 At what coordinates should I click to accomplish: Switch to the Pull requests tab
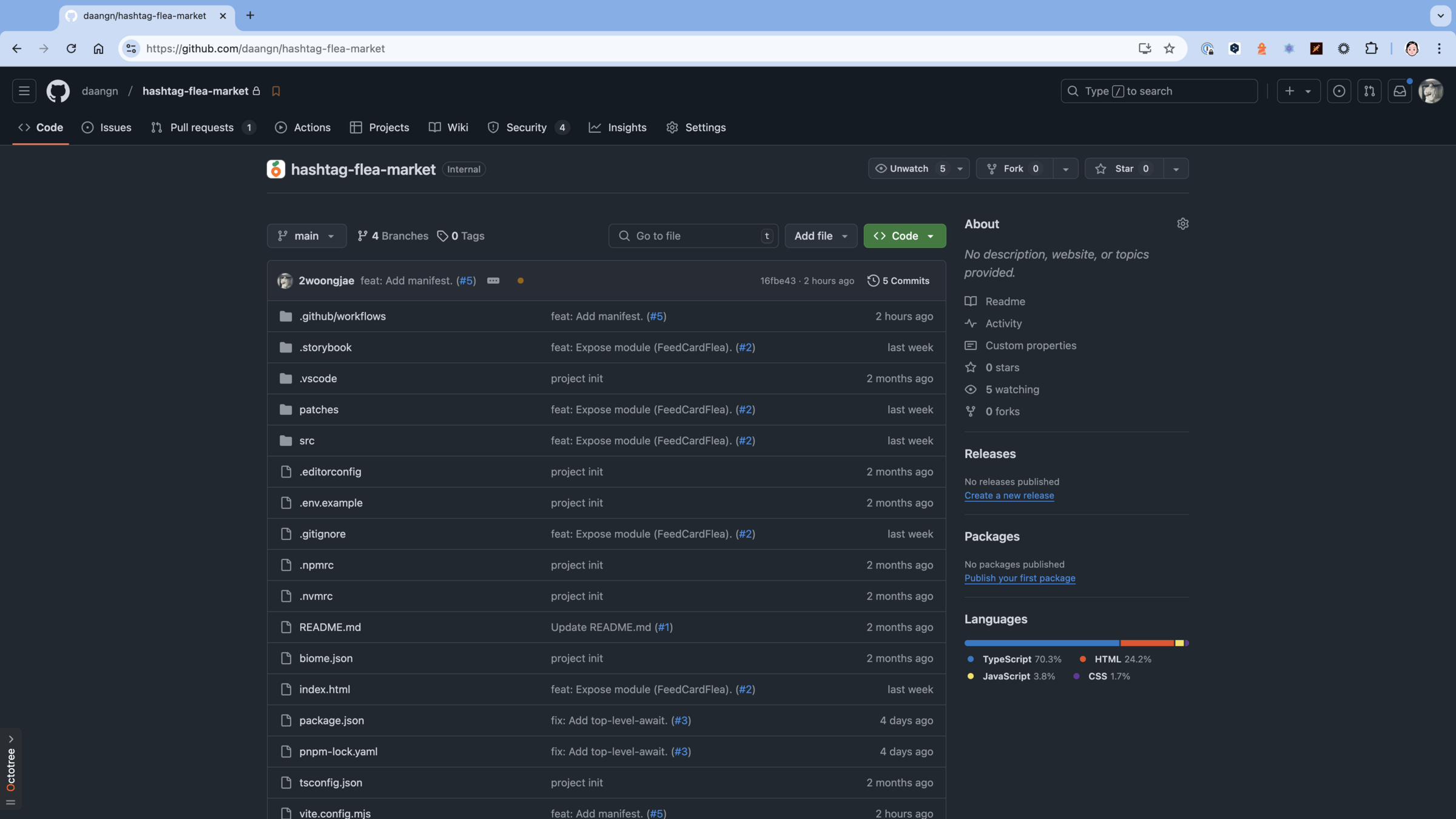[201, 127]
